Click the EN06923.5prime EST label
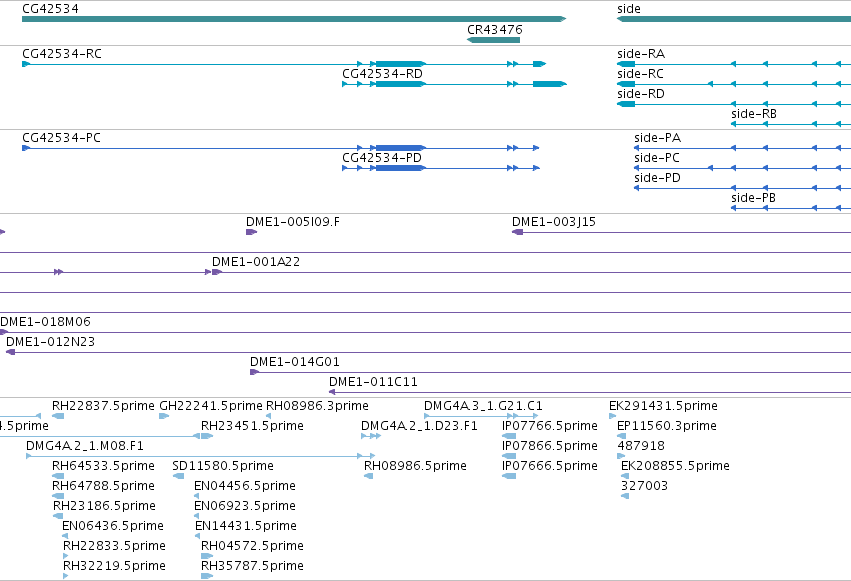The width and height of the screenshot is (851, 581). (x=245, y=506)
